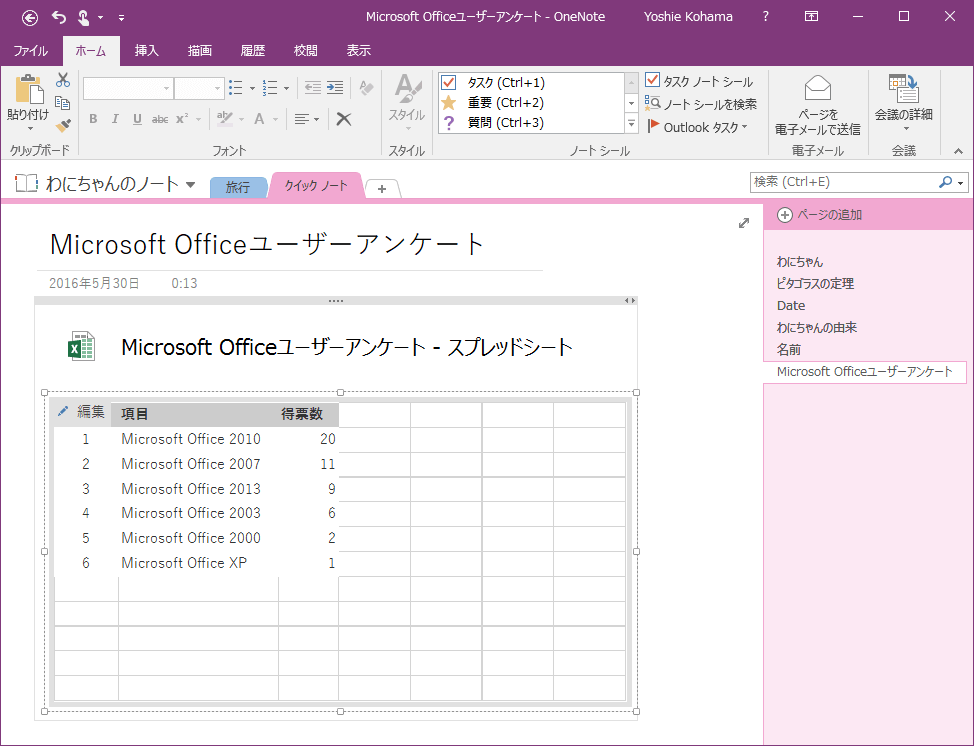Click the text highlight color icon

[224, 119]
